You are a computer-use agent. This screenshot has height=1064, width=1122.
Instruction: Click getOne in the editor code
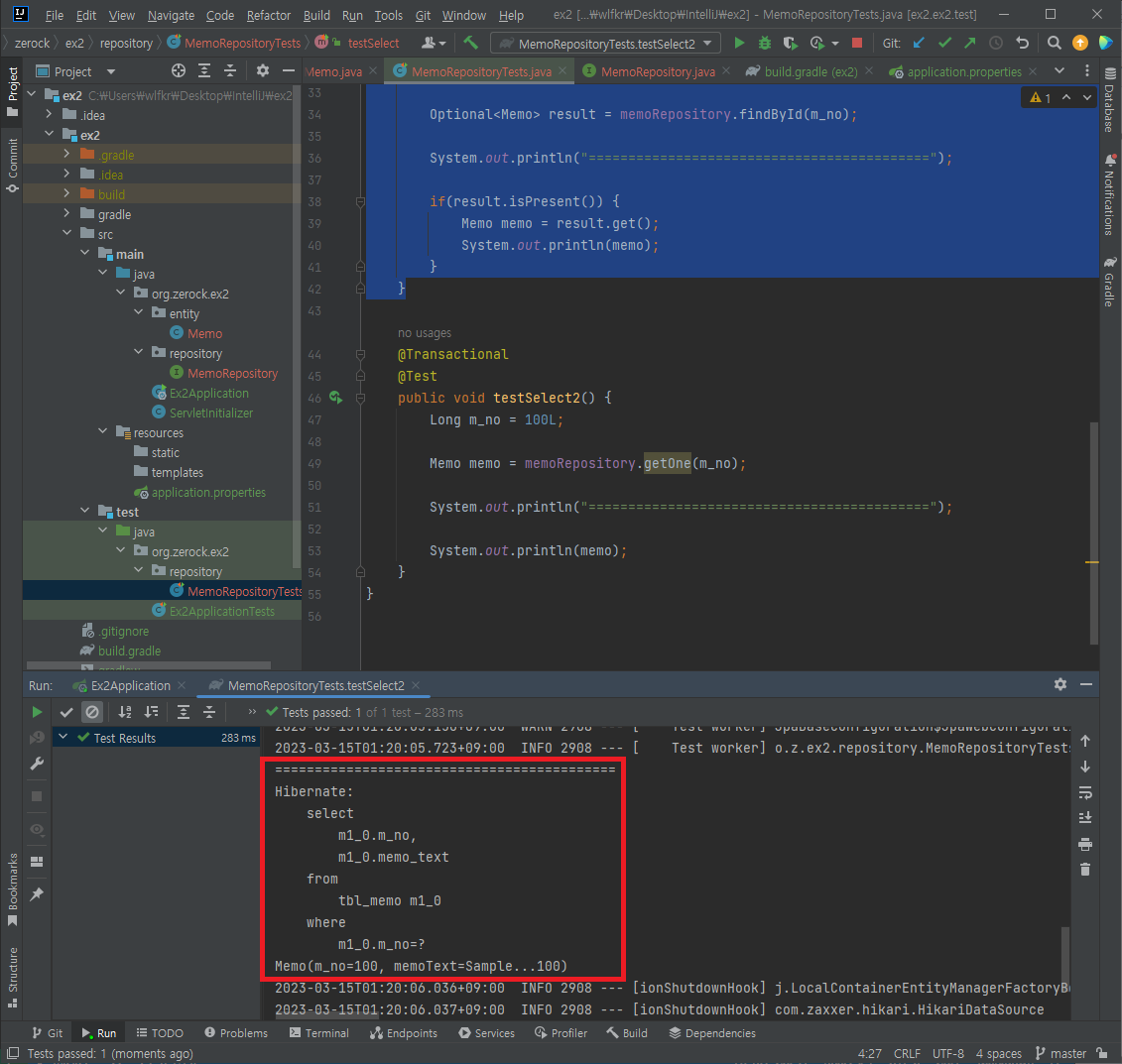[x=667, y=463]
